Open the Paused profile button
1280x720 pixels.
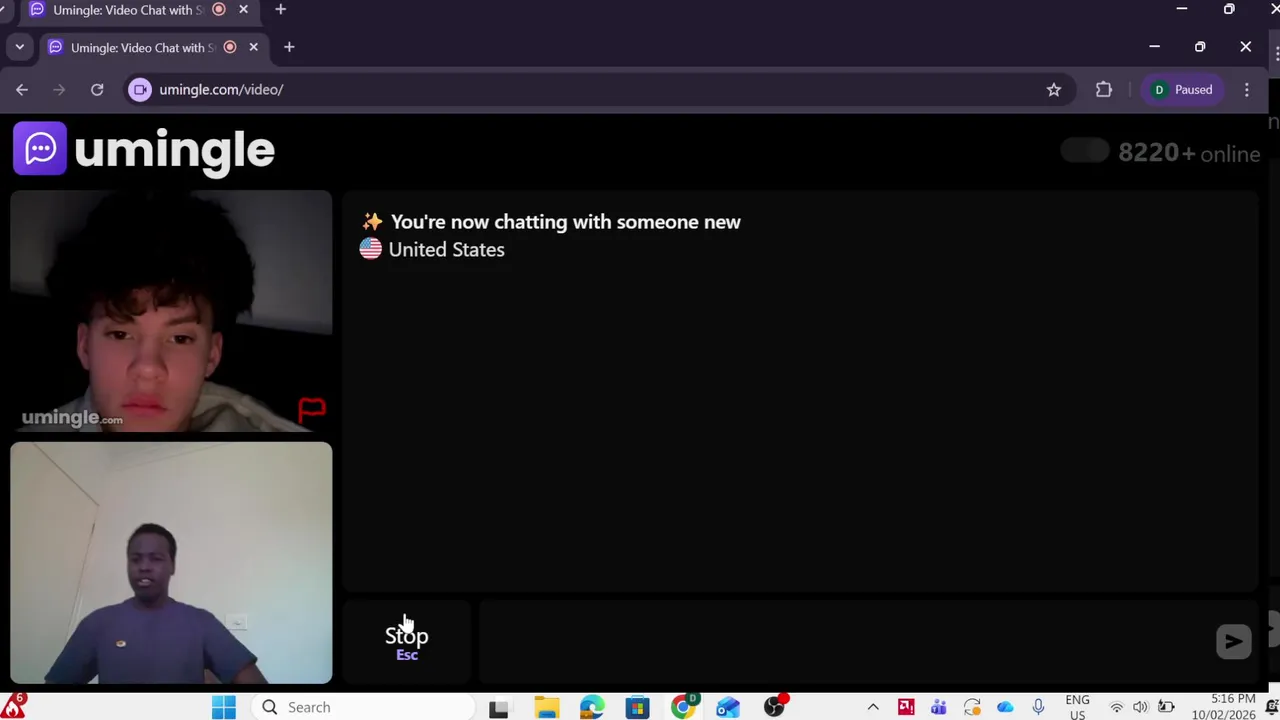tap(1182, 89)
